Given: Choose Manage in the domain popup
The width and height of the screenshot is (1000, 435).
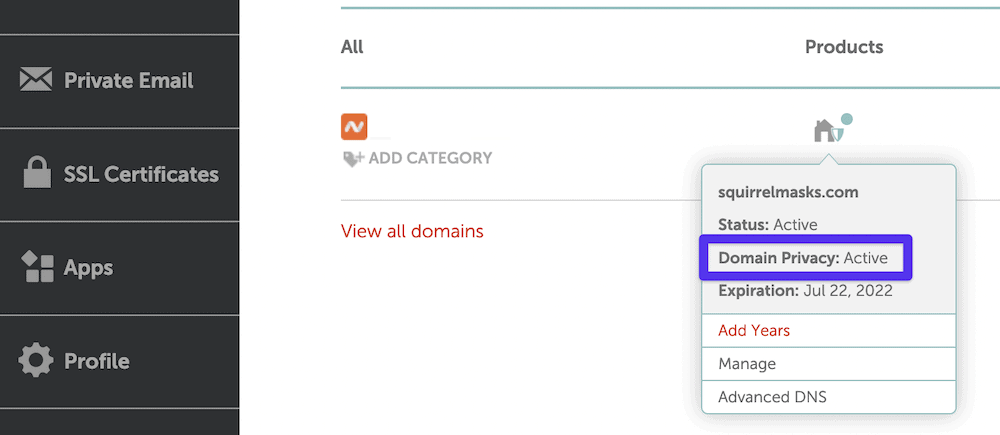Looking at the screenshot, I should pyautogui.click(x=747, y=364).
